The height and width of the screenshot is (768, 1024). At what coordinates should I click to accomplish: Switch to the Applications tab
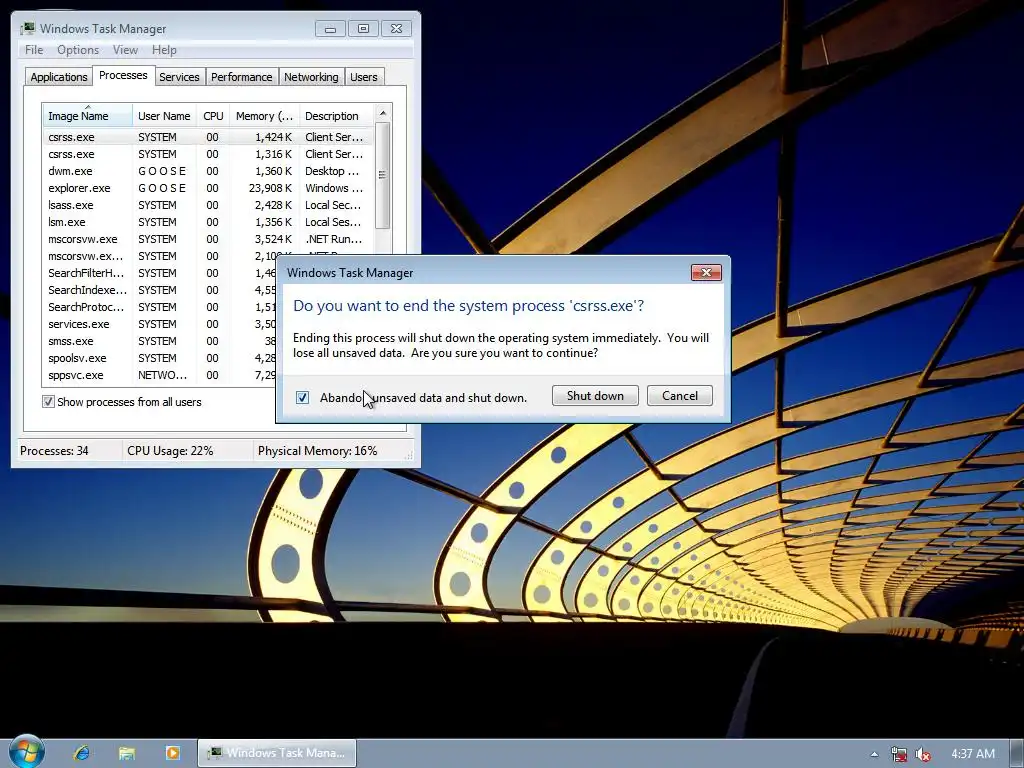(59, 77)
